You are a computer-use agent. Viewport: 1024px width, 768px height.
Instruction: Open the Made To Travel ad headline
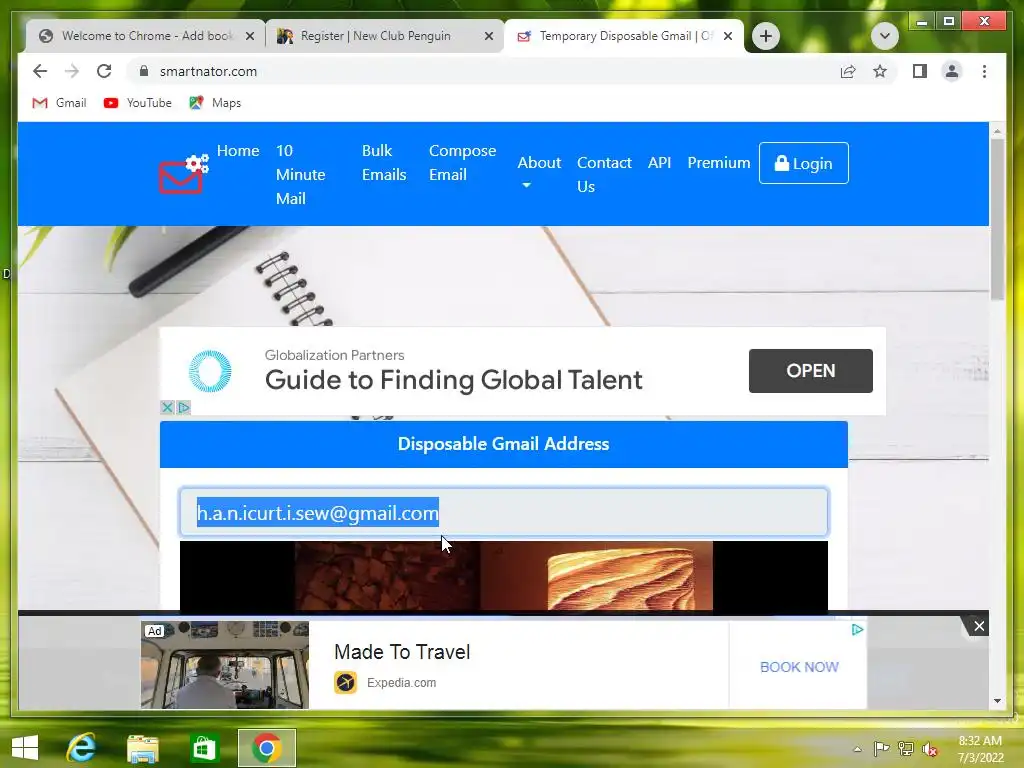402,652
